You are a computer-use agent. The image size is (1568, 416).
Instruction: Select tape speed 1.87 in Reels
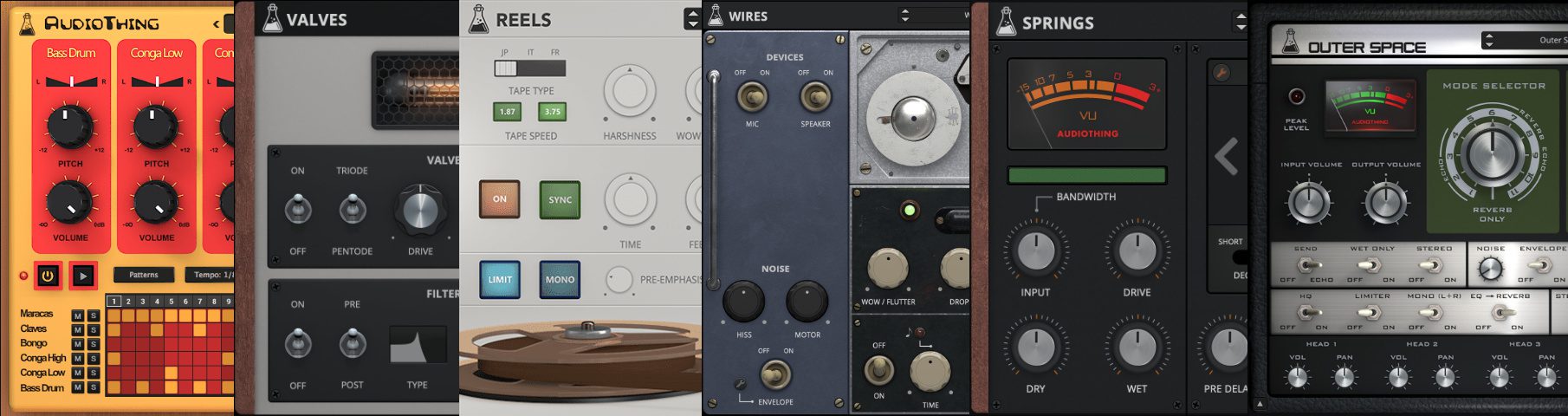pyautogui.click(x=507, y=111)
